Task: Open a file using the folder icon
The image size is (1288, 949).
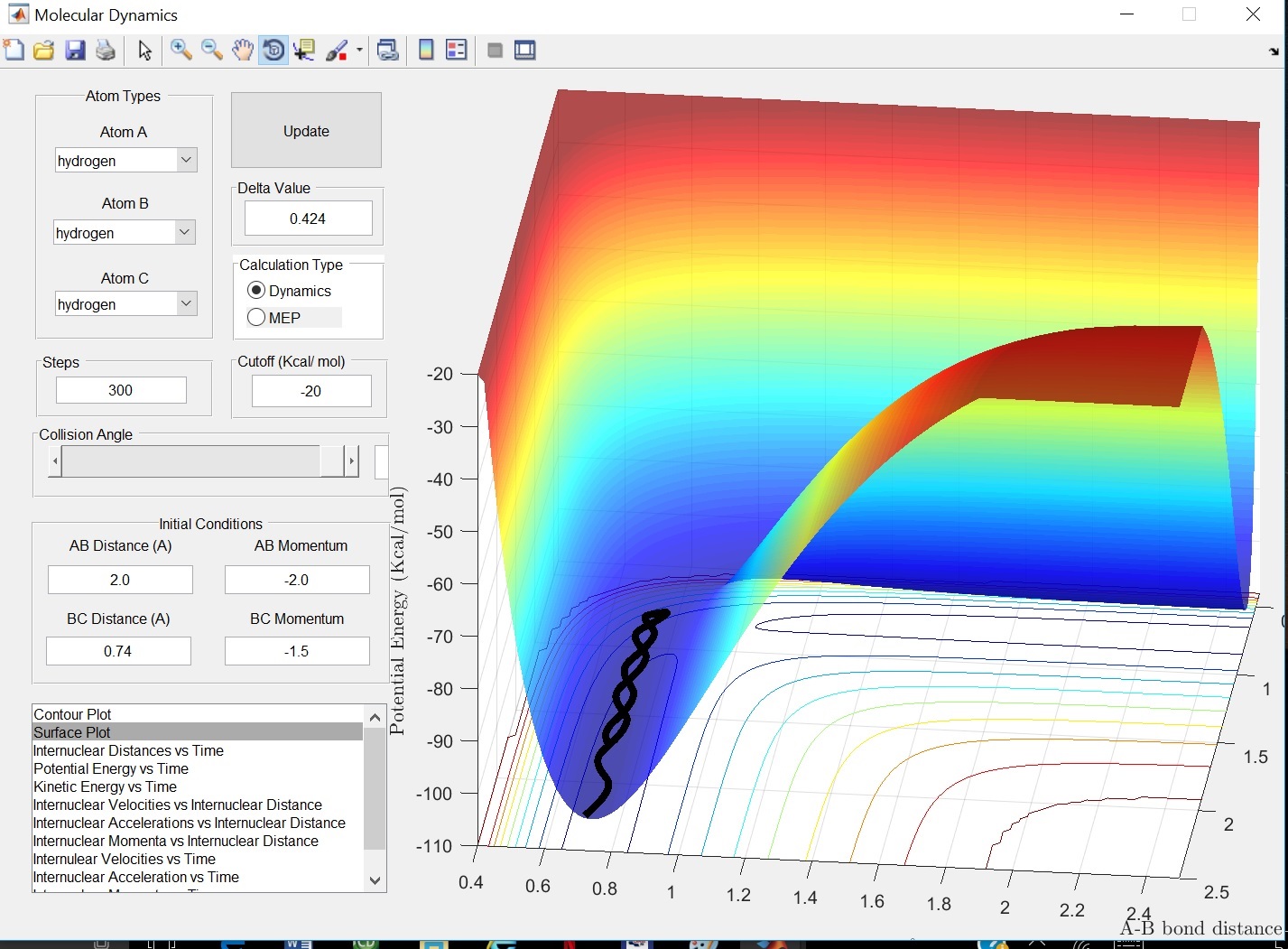Action: [x=43, y=51]
